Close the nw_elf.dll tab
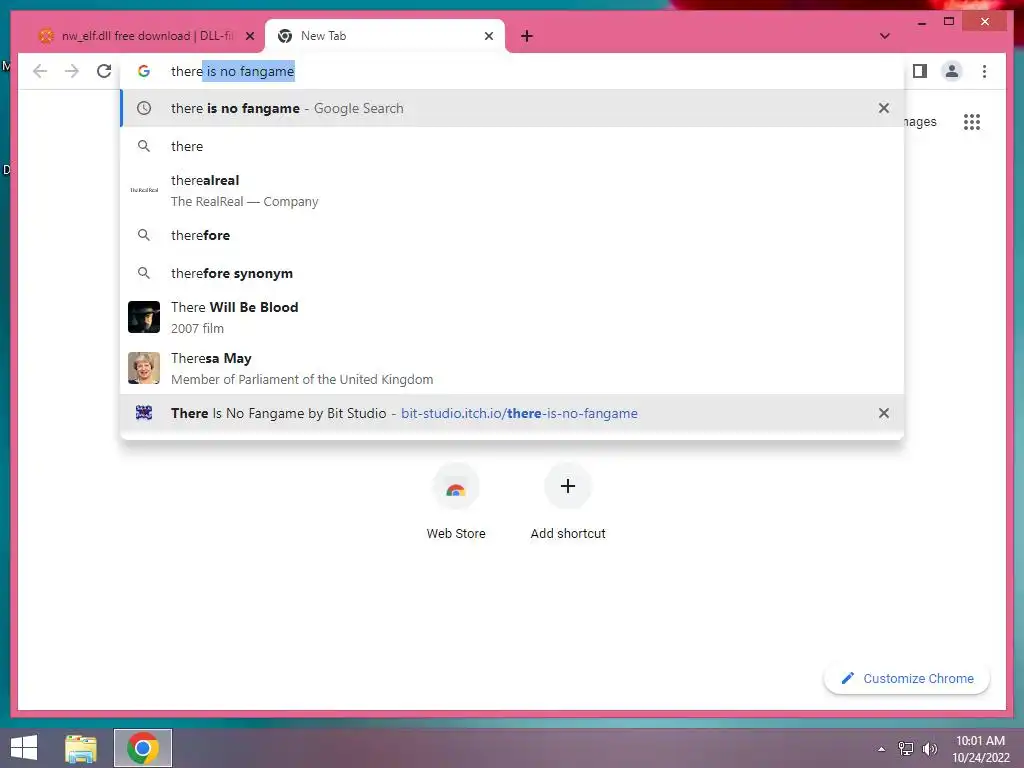Screen dimensions: 1024x768 point(249,36)
